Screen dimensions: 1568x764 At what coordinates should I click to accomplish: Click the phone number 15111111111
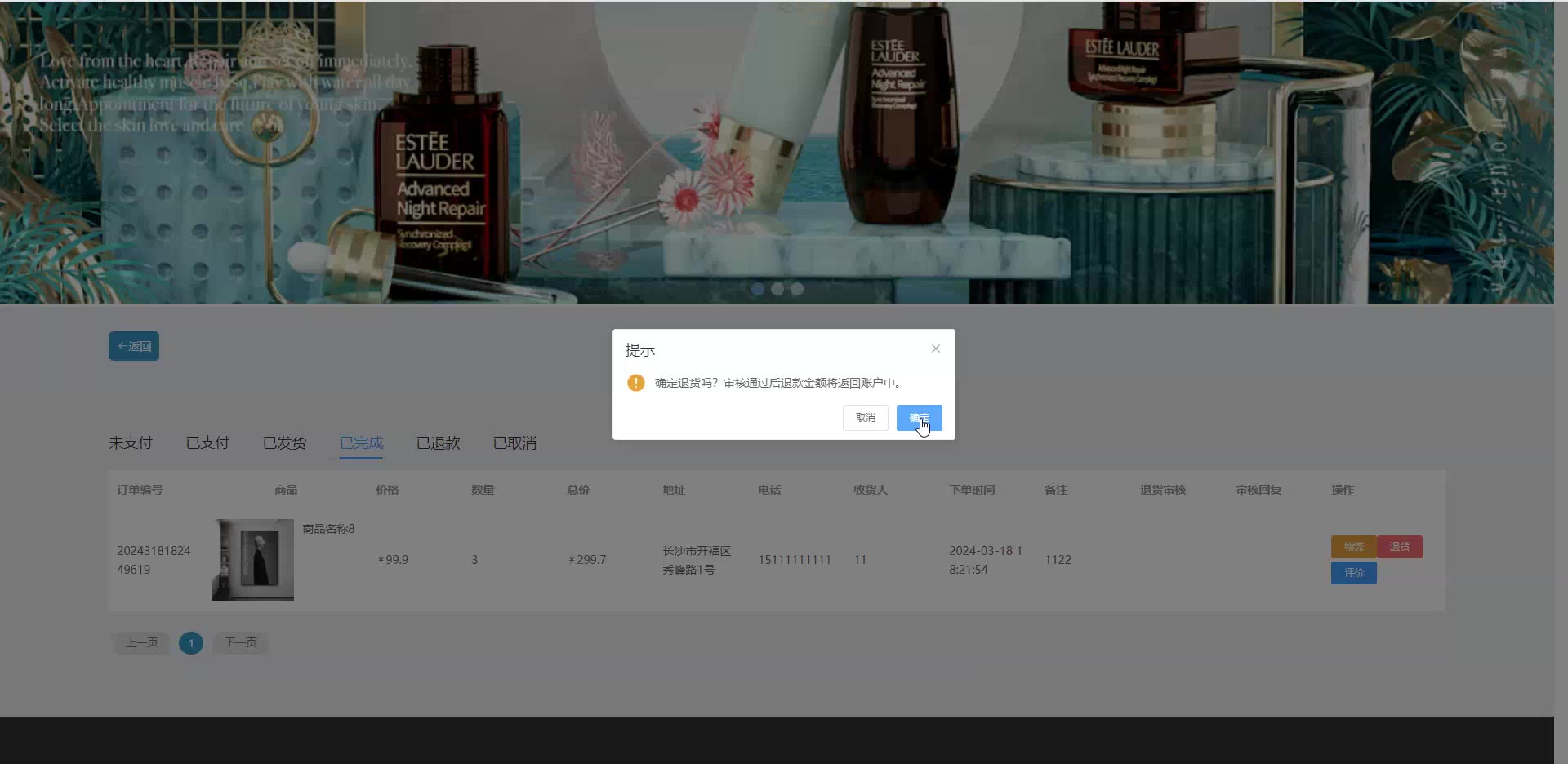[x=795, y=560]
